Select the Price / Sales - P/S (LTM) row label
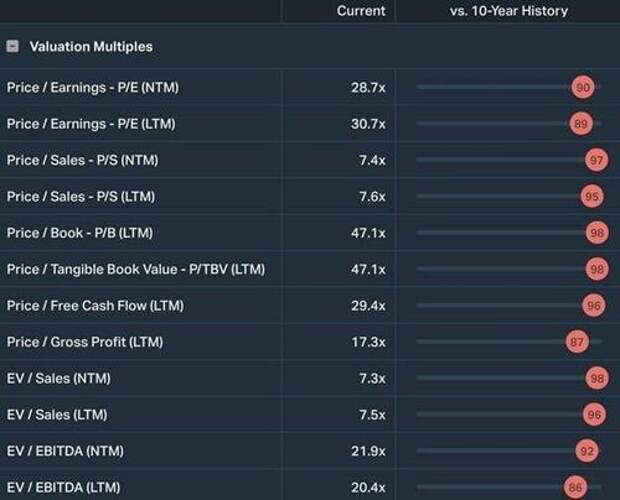 tap(80, 197)
